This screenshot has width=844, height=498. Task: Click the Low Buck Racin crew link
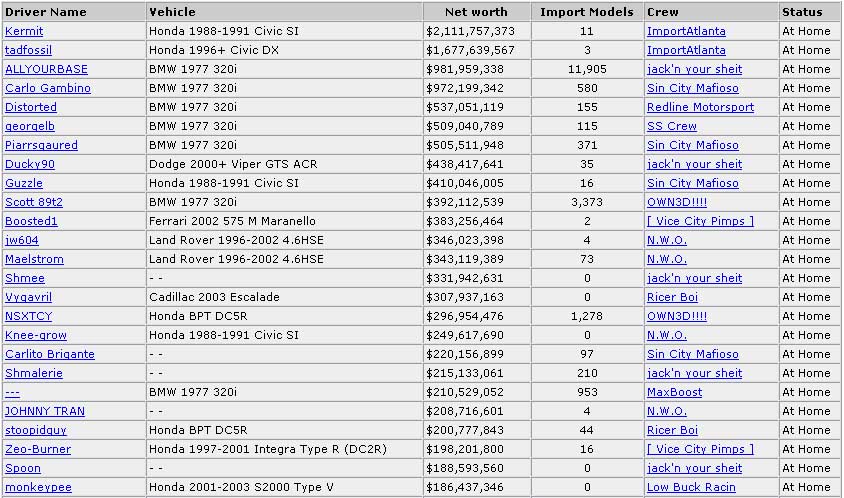tap(691, 487)
